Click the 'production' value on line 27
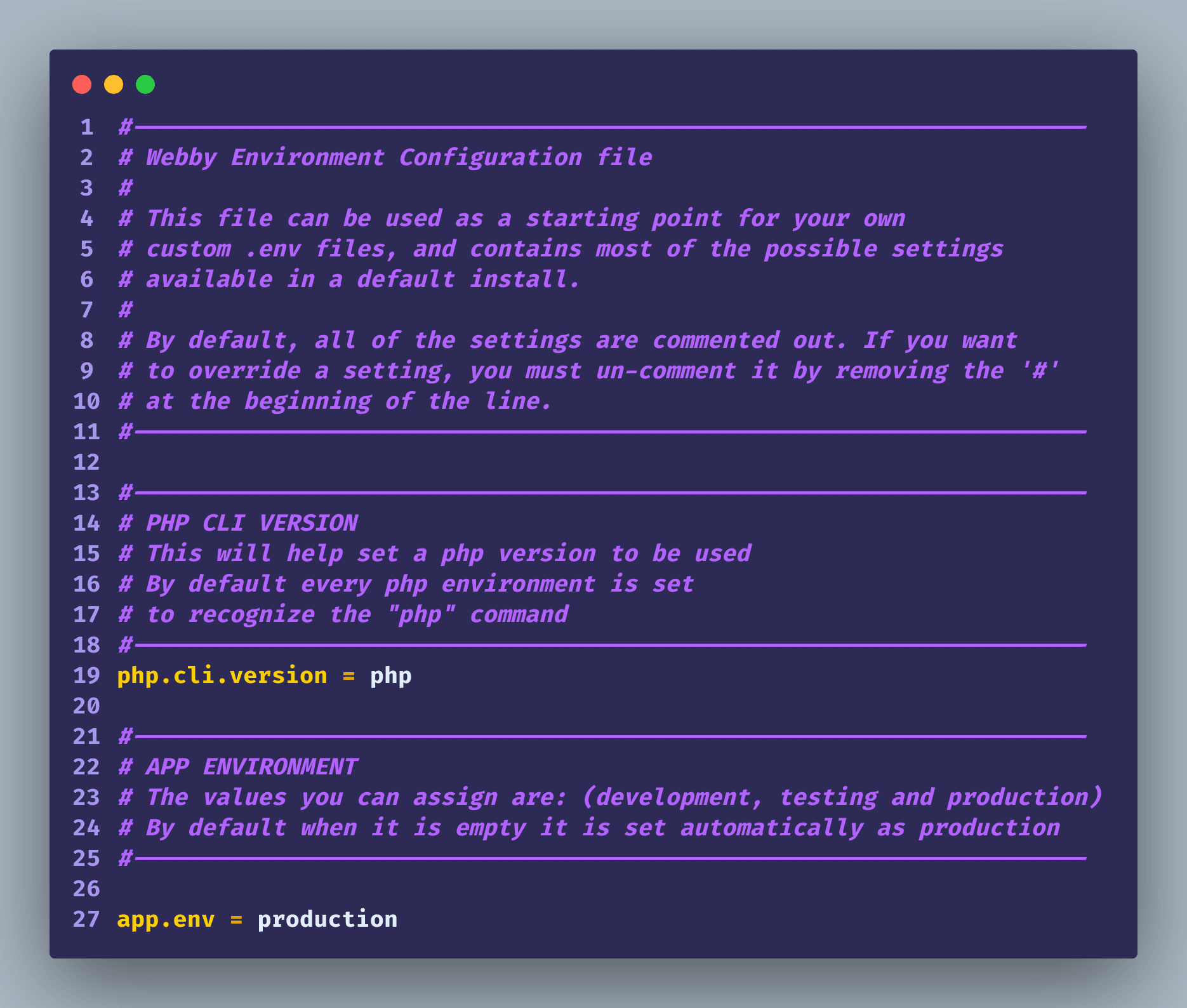The height and width of the screenshot is (1008, 1187). pos(328,920)
